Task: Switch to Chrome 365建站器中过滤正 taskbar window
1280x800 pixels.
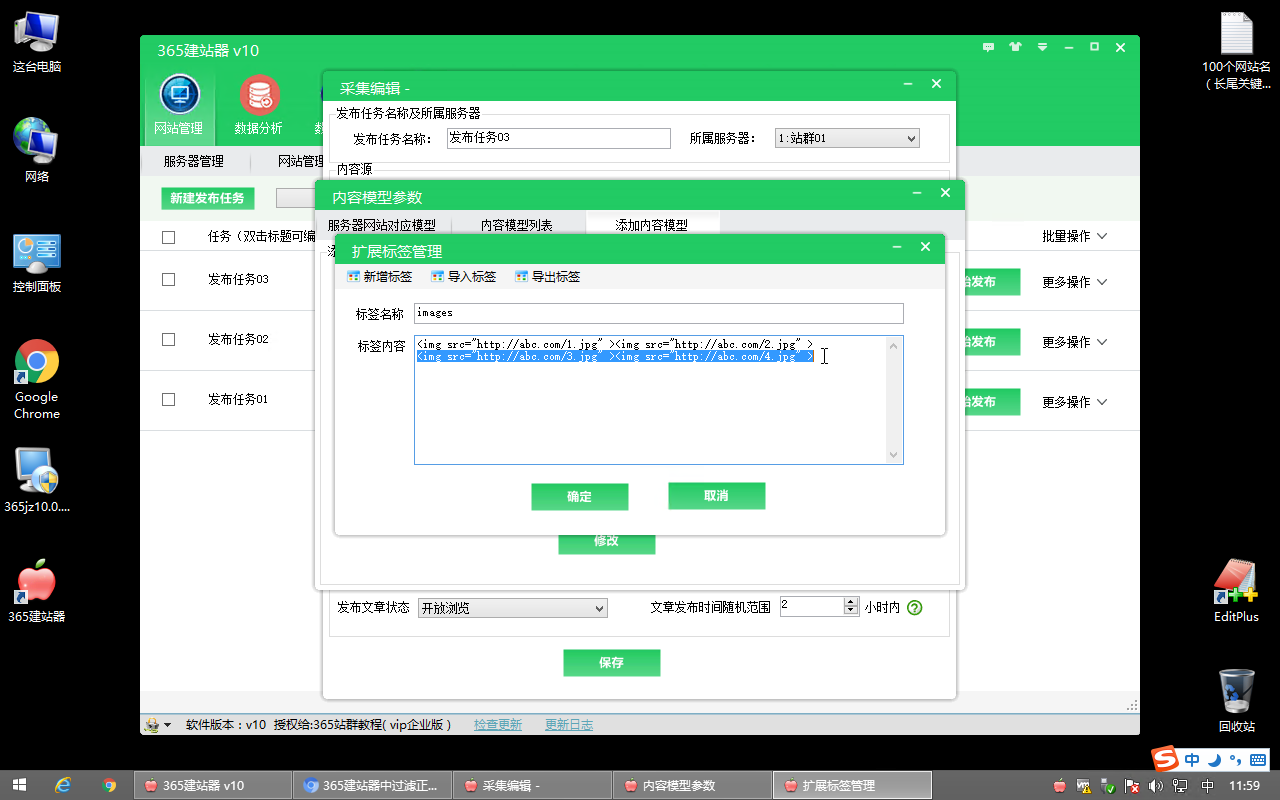Action: tap(372, 785)
